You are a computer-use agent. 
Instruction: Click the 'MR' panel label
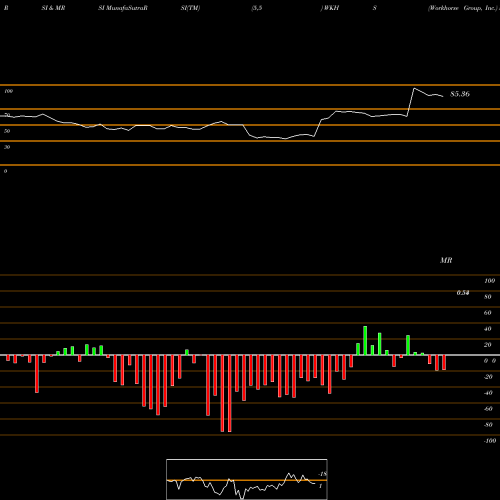pyautogui.click(x=446, y=260)
